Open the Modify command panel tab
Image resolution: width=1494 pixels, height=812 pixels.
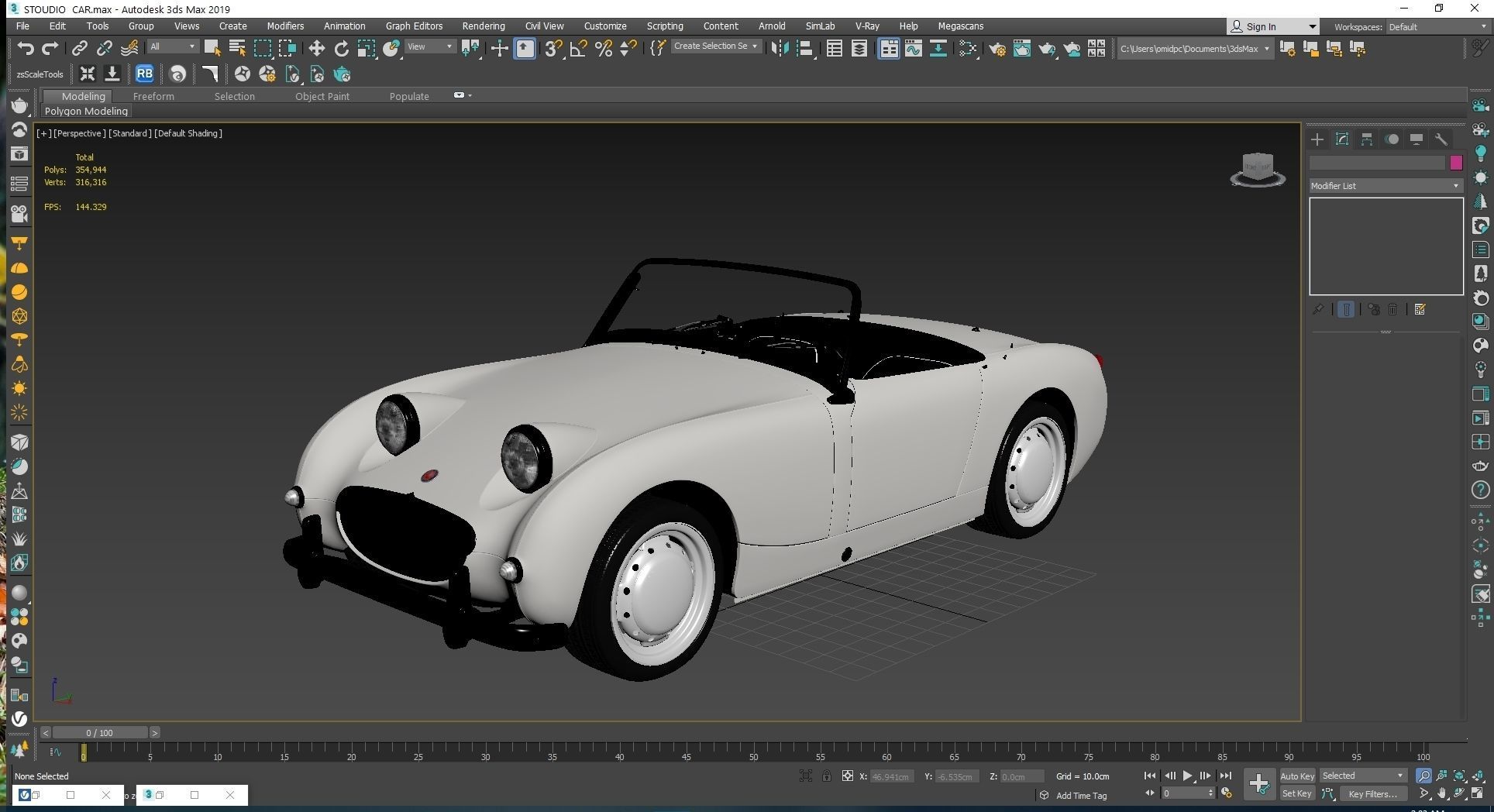click(1342, 139)
